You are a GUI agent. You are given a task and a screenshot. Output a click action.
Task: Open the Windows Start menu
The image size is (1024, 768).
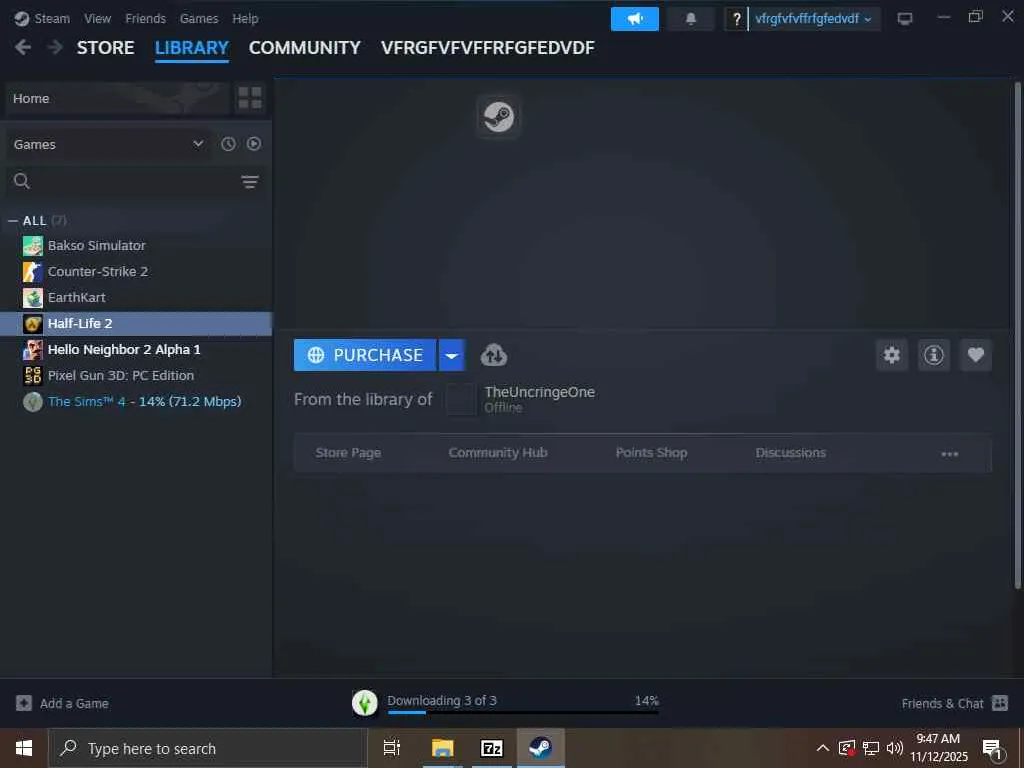tap(24, 748)
